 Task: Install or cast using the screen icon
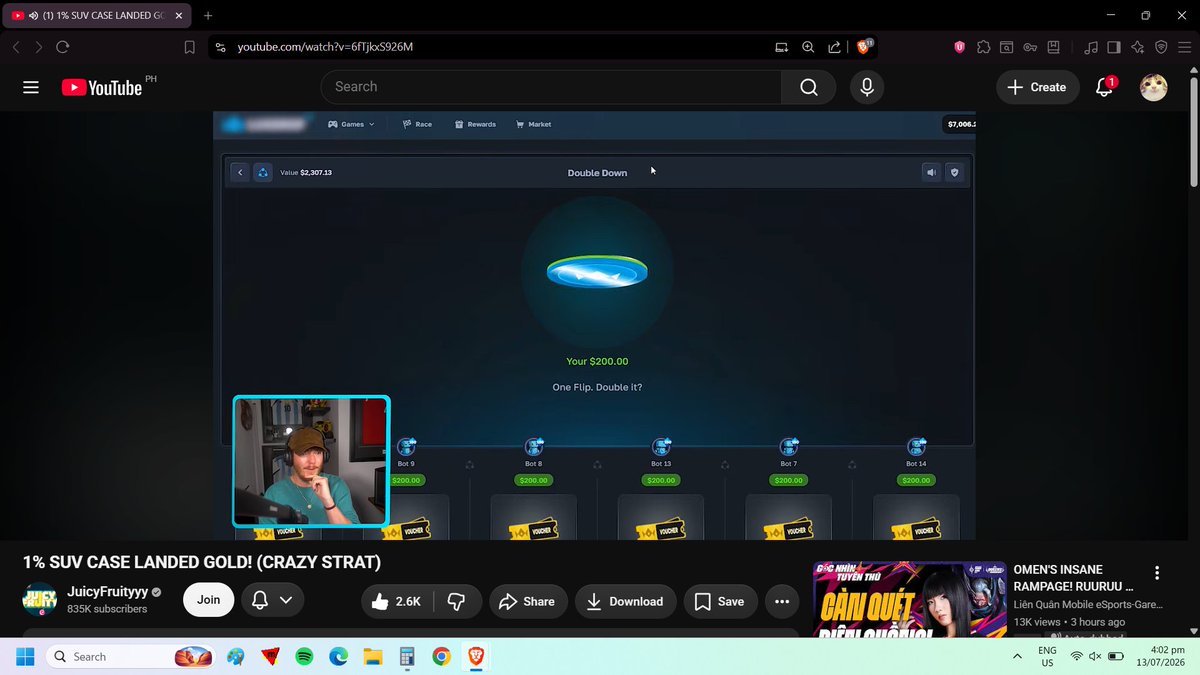[x=781, y=47]
